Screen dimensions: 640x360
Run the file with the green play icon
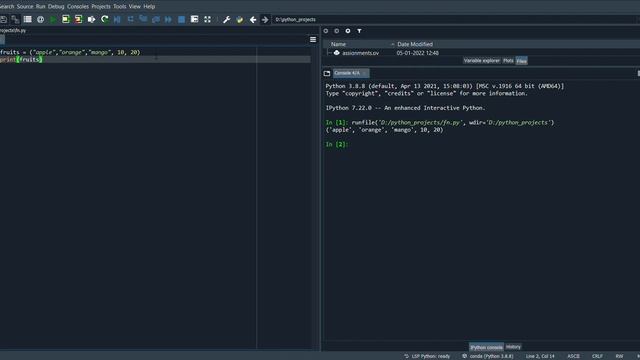click(53, 19)
